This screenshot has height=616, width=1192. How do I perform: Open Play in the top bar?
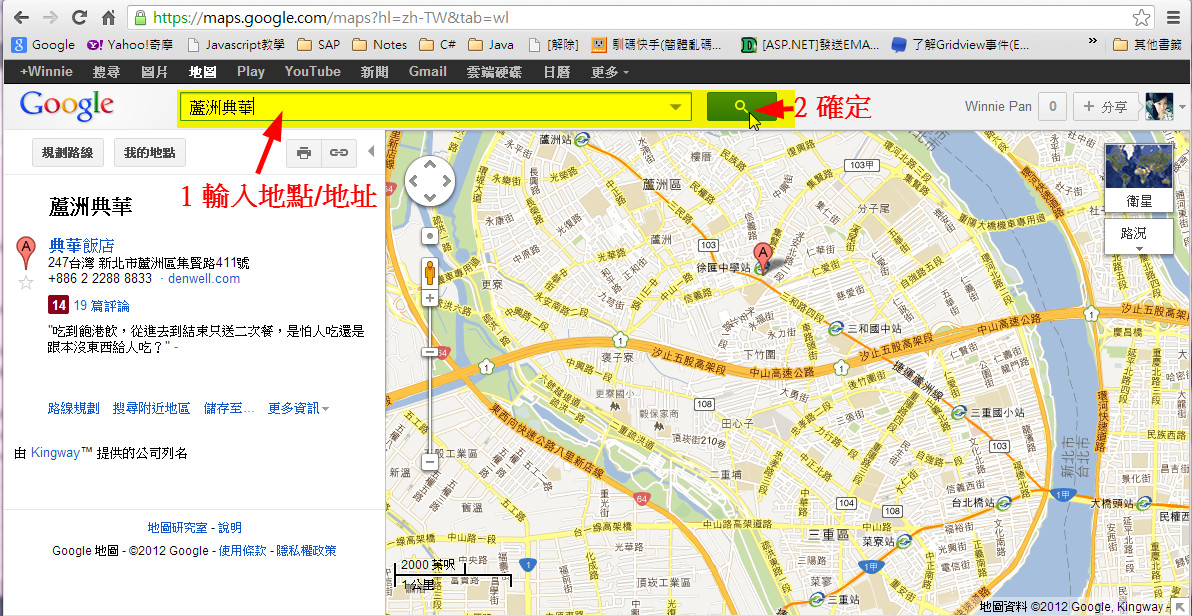coord(251,71)
